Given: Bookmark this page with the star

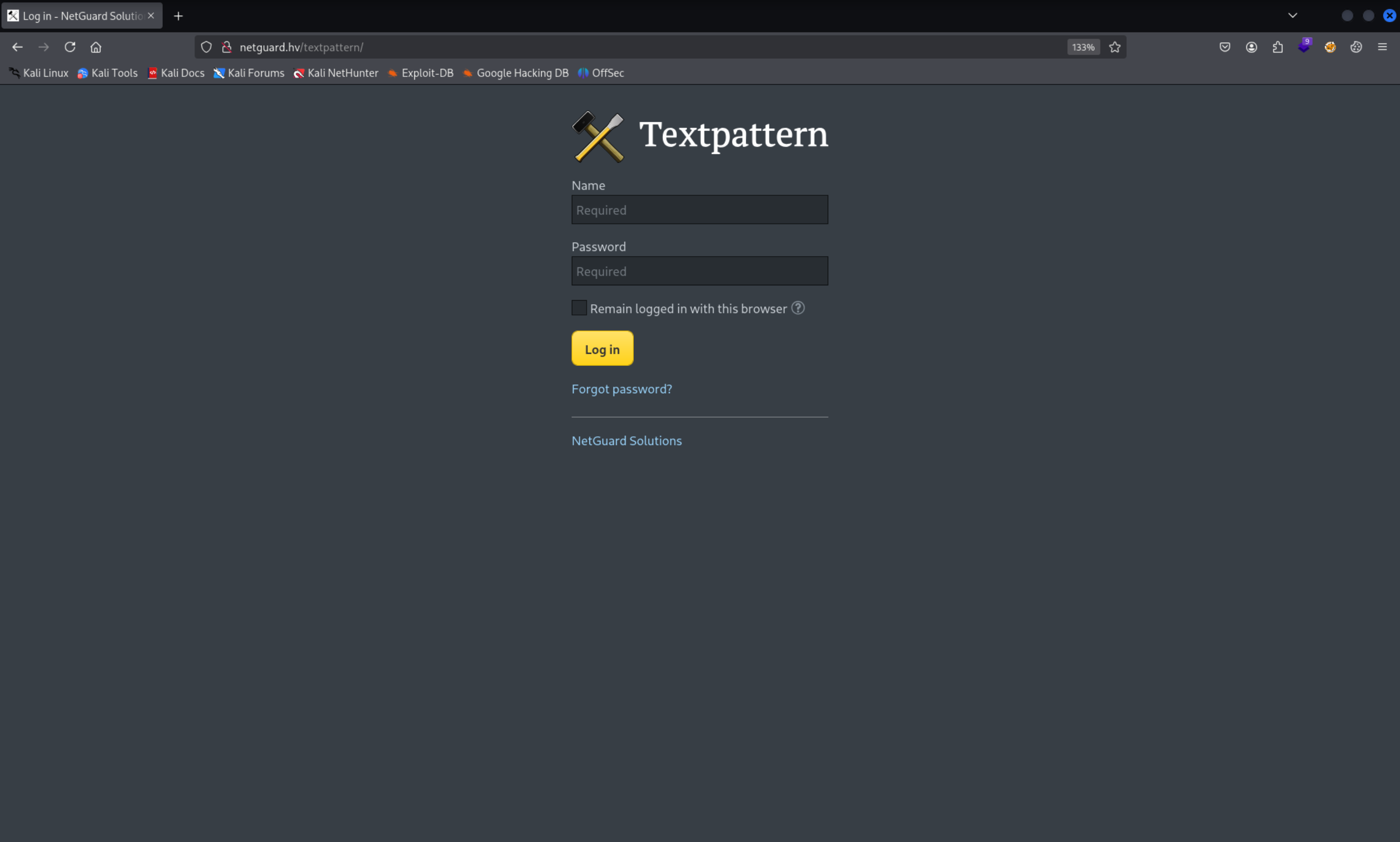Looking at the screenshot, I should point(1115,47).
